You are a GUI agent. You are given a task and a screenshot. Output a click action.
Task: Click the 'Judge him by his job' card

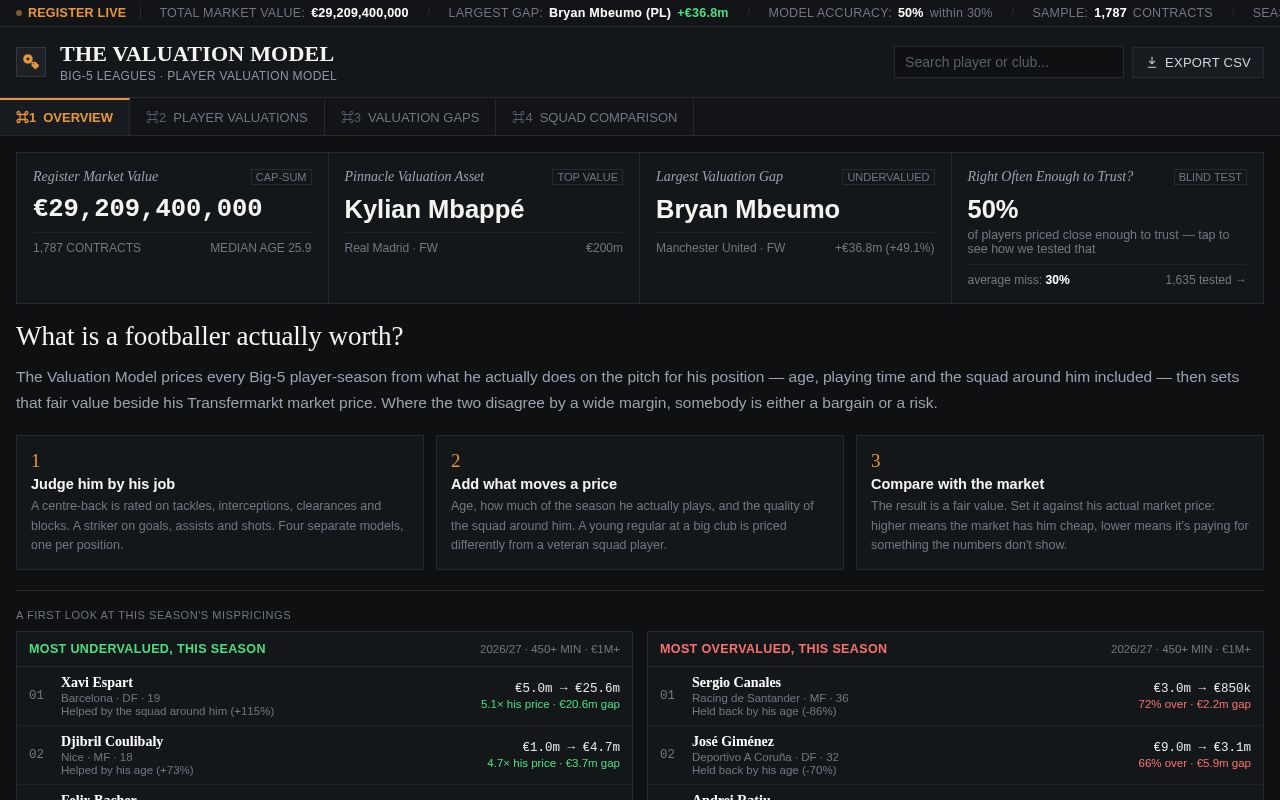pyautogui.click(x=220, y=502)
